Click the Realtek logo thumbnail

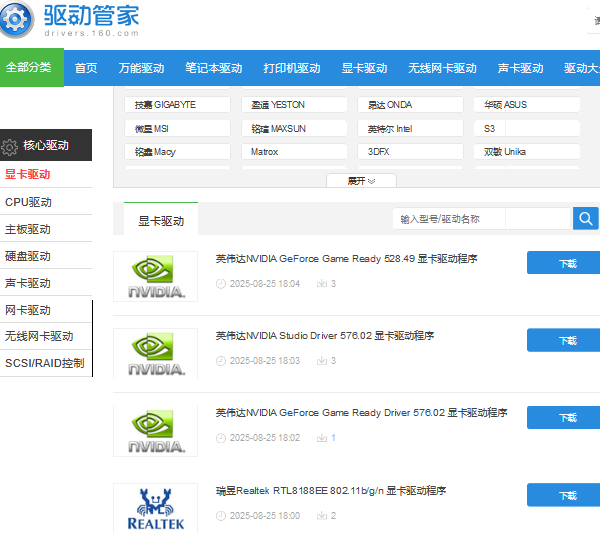pos(155,508)
